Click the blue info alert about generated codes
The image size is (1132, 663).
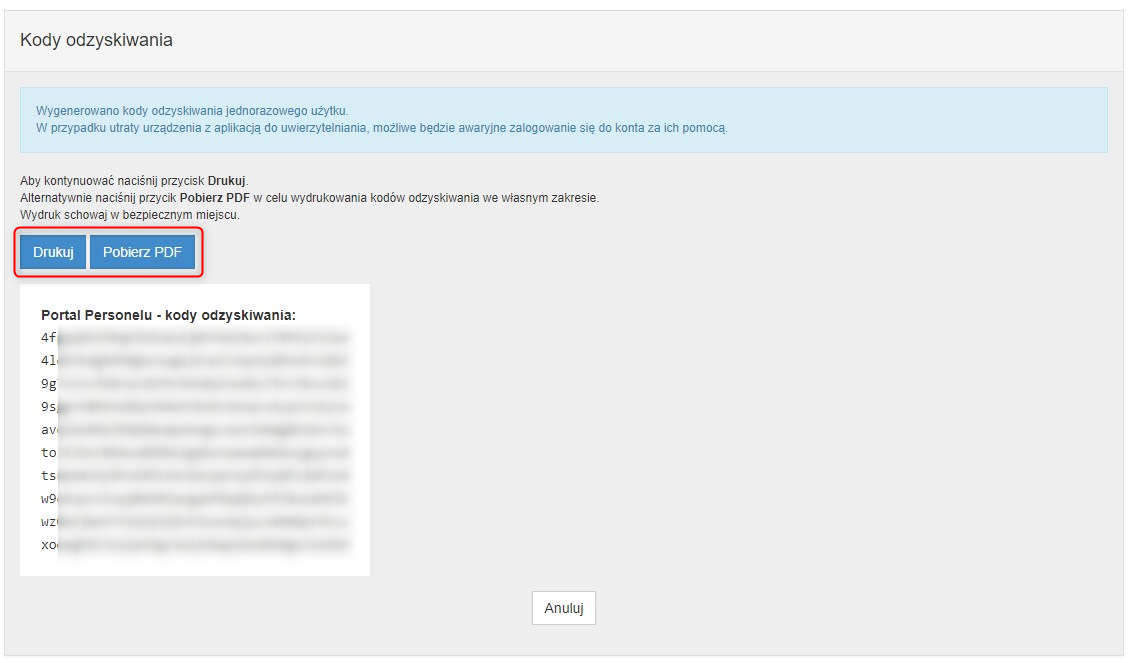[563, 119]
